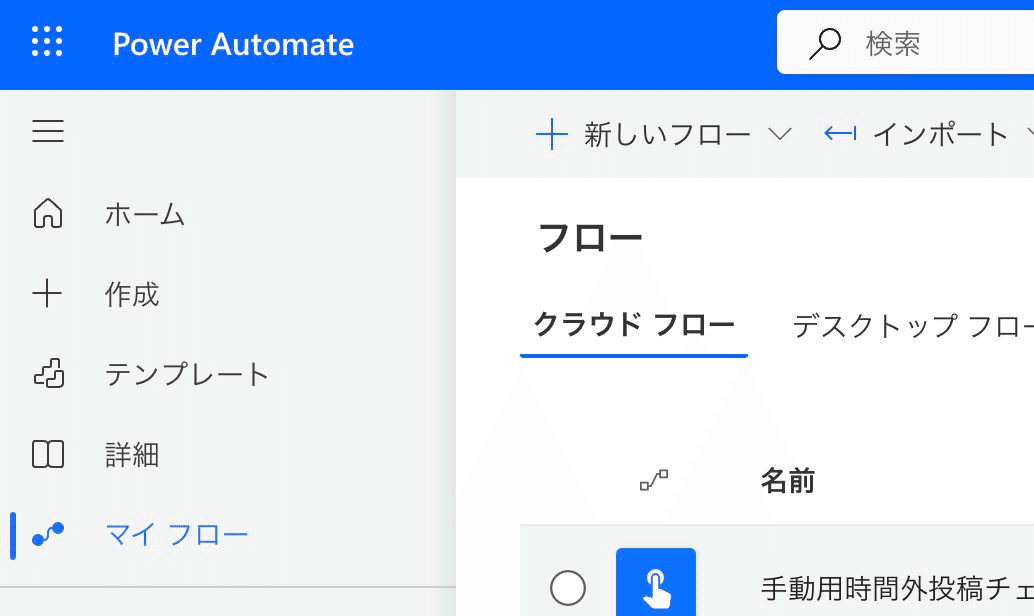1034x616 pixels.
Task: Collapse the sidebar with the hamburger icon
Action: coord(48,131)
